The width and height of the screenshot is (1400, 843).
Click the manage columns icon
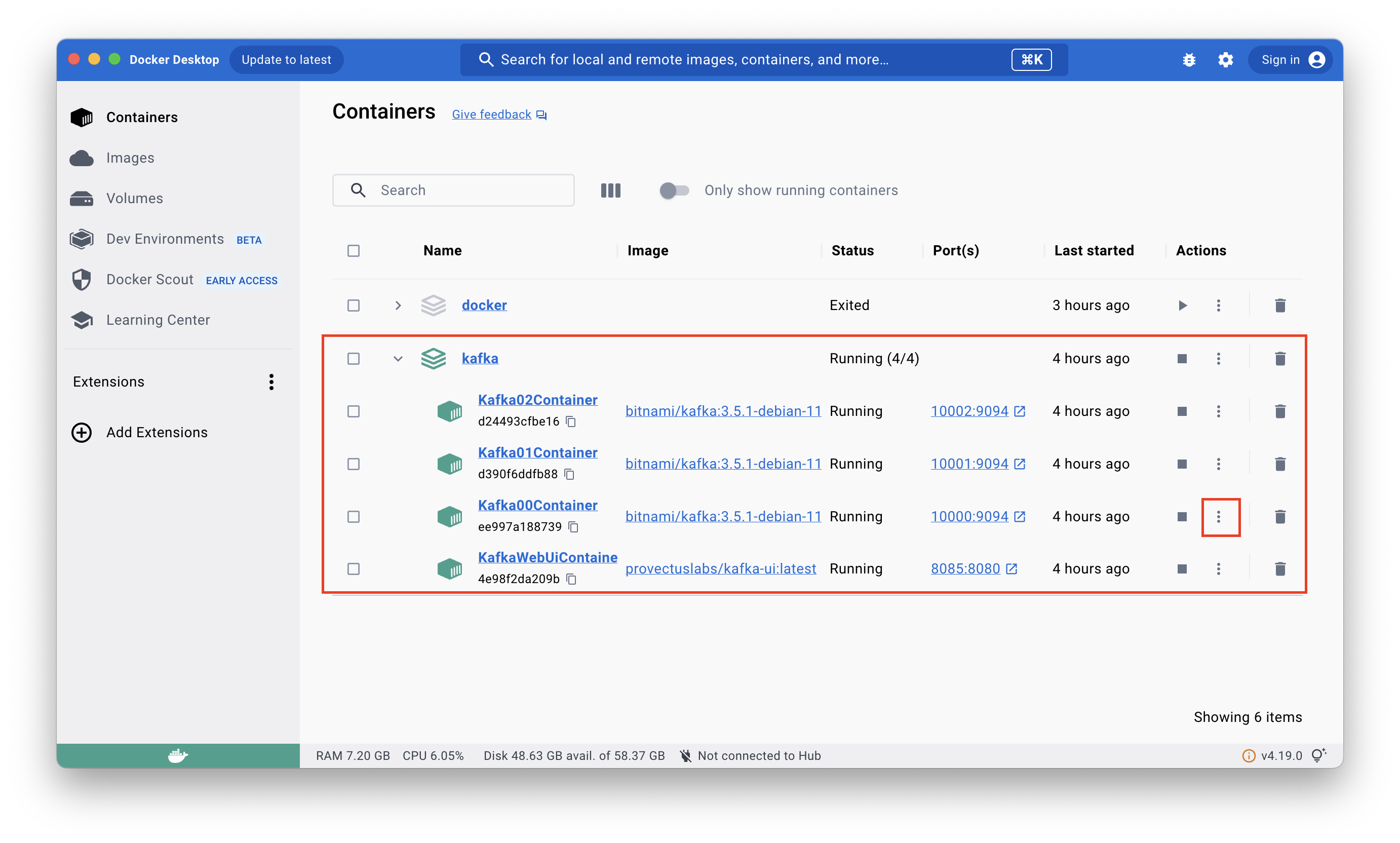pyautogui.click(x=610, y=190)
